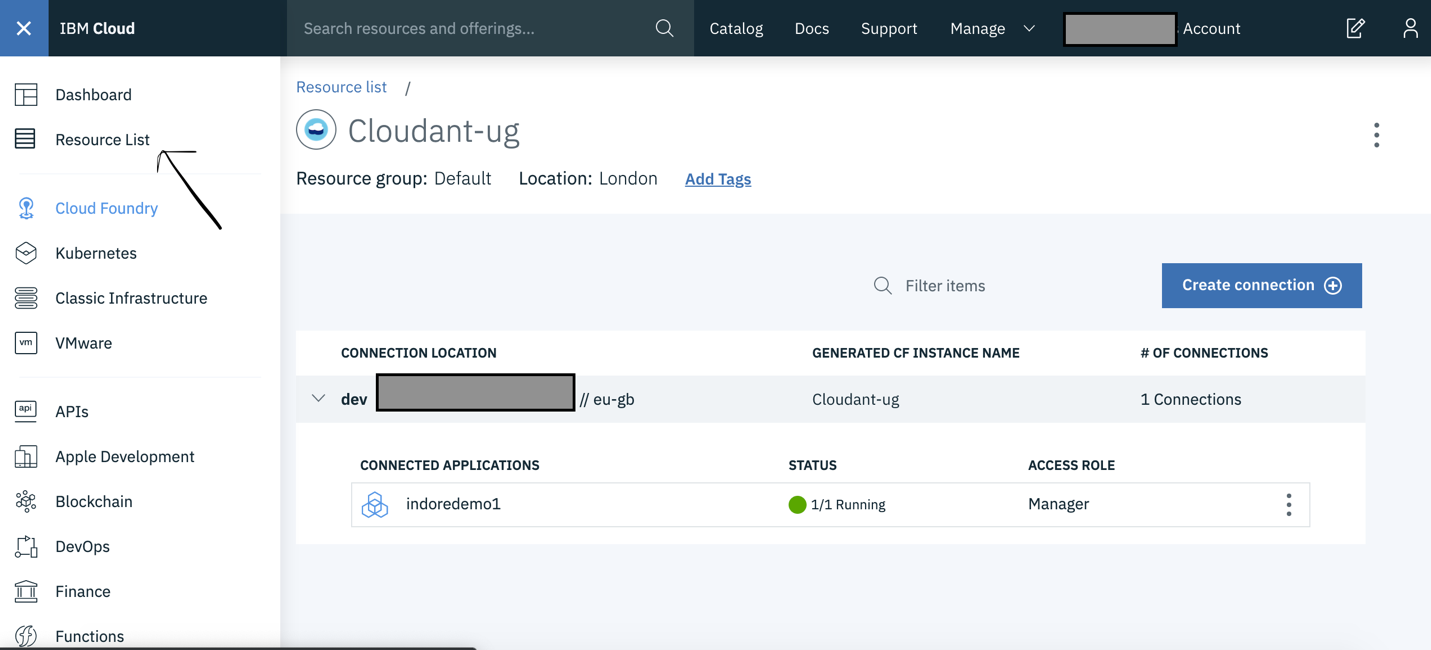Click the green running status dot
Image resolution: width=1431 pixels, height=650 pixels.
797,505
